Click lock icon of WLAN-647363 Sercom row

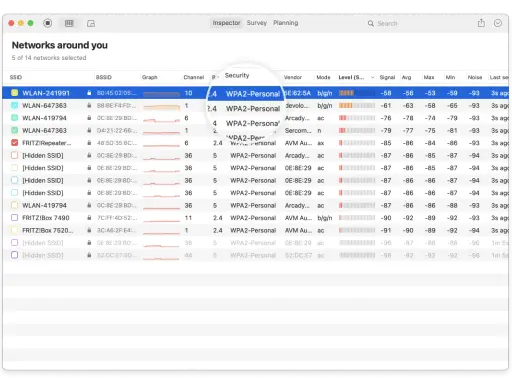89,130
